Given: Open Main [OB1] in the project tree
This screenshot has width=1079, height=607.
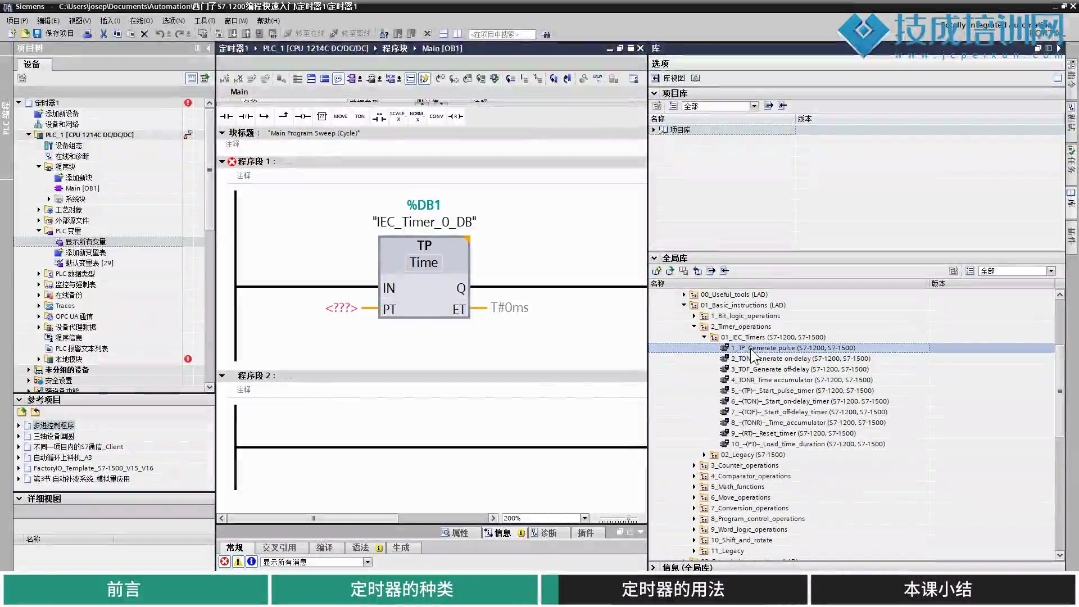Looking at the screenshot, I should click(82, 188).
